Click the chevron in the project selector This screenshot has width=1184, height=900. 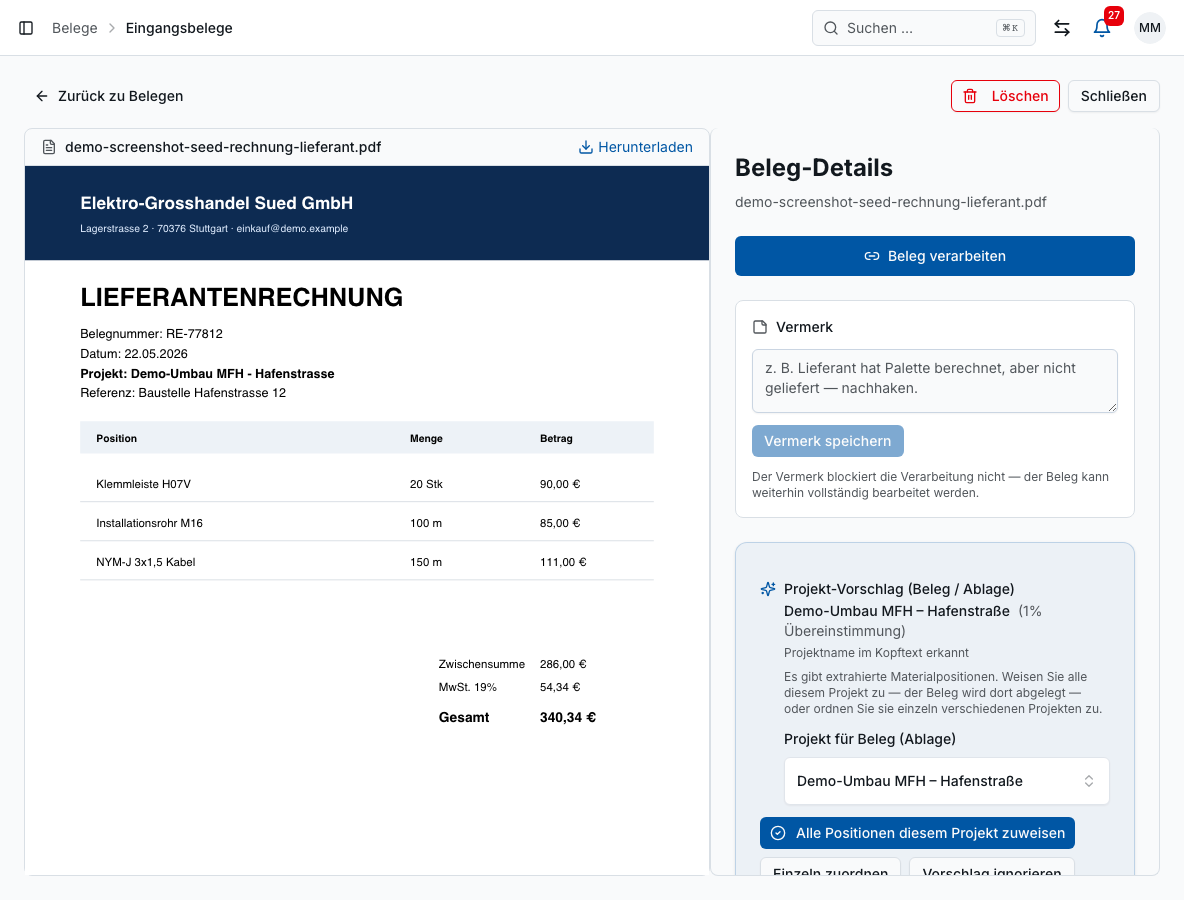pyautogui.click(x=1089, y=781)
